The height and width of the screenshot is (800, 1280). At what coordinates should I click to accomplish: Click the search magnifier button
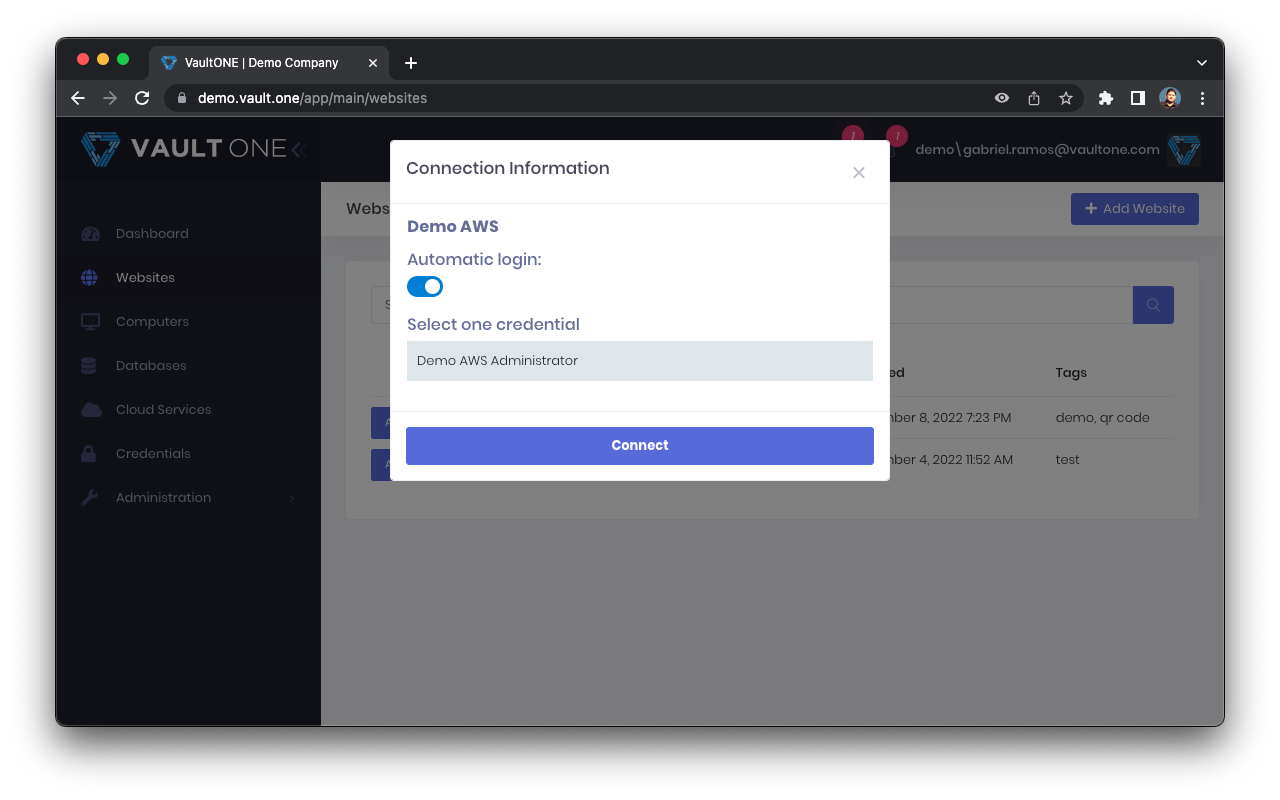point(1153,305)
